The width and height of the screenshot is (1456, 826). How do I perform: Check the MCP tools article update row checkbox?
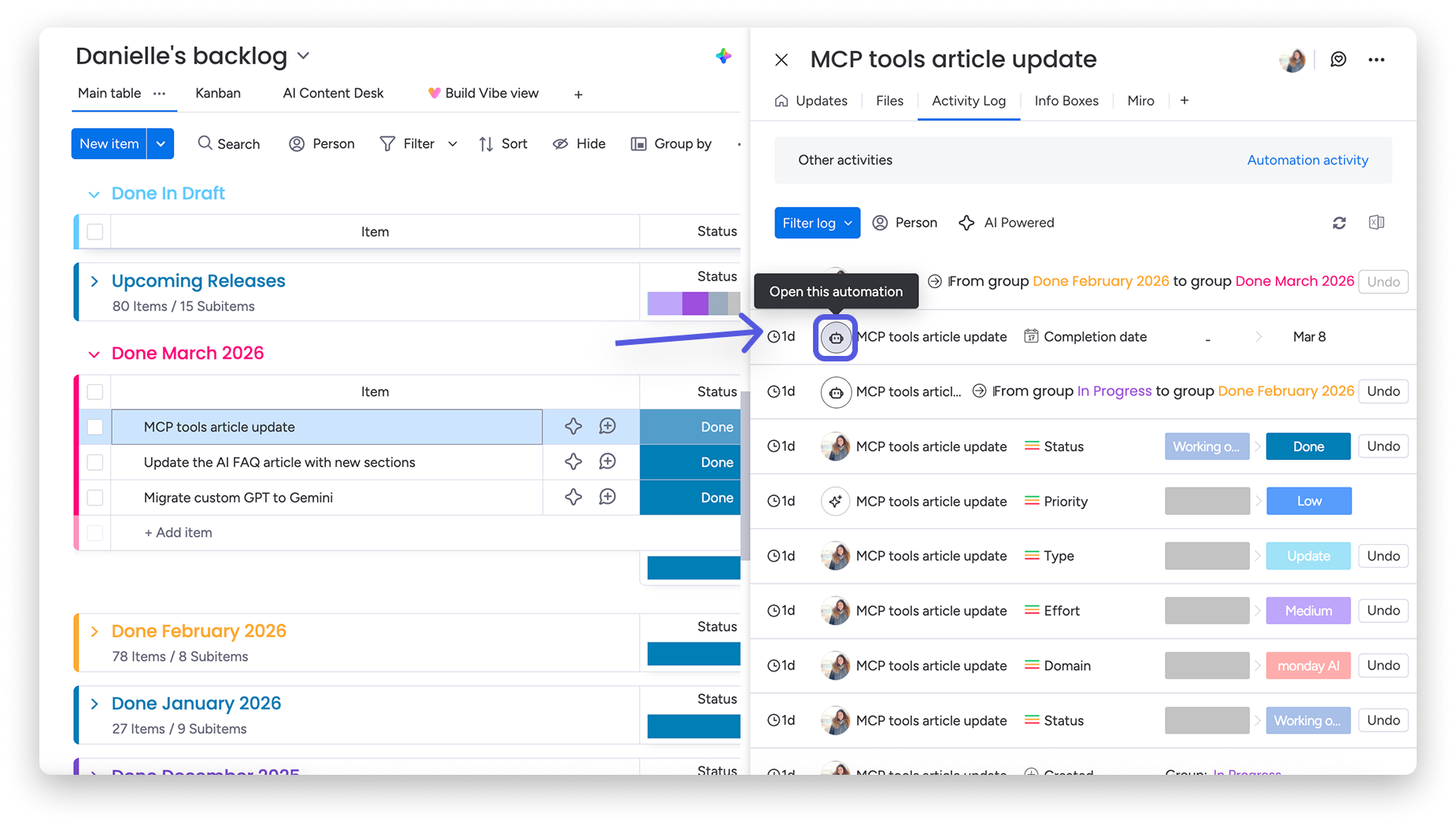(95, 427)
